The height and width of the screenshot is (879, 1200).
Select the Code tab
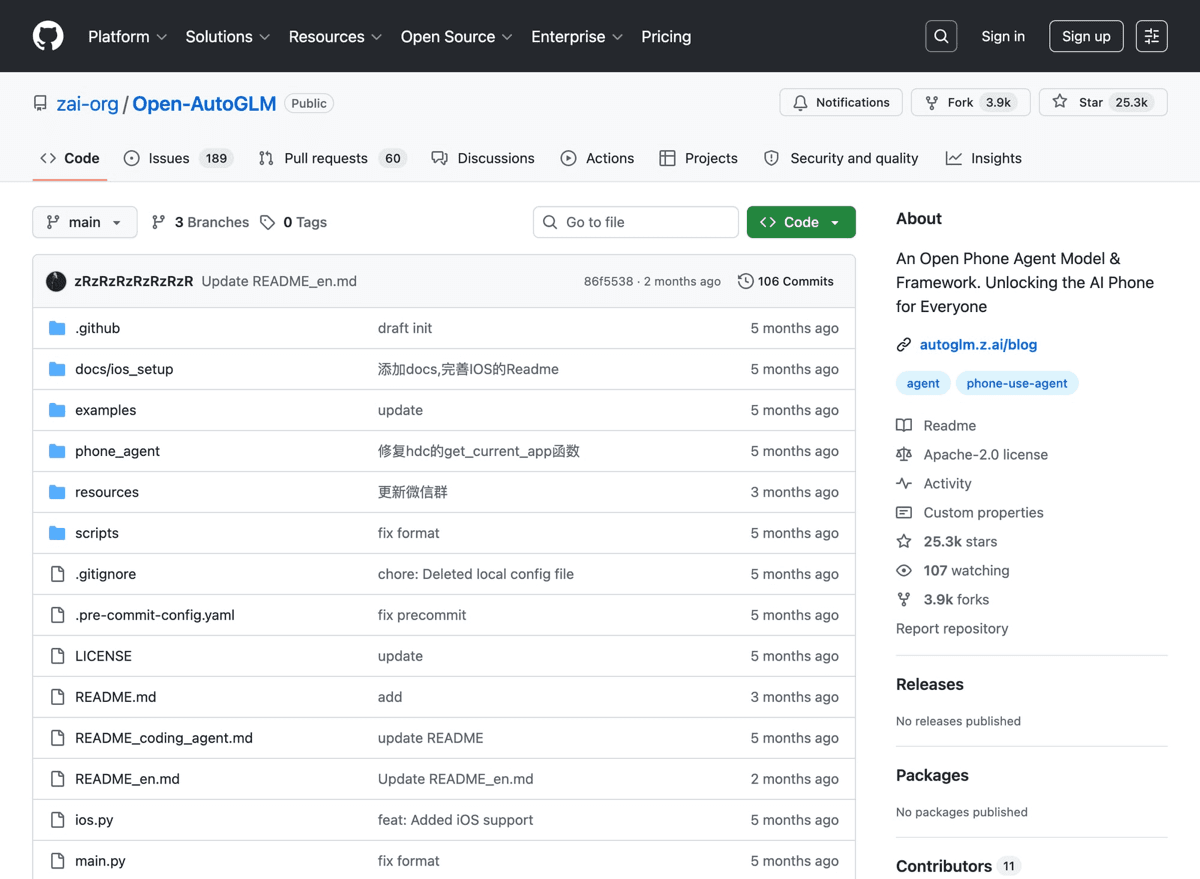click(x=70, y=158)
